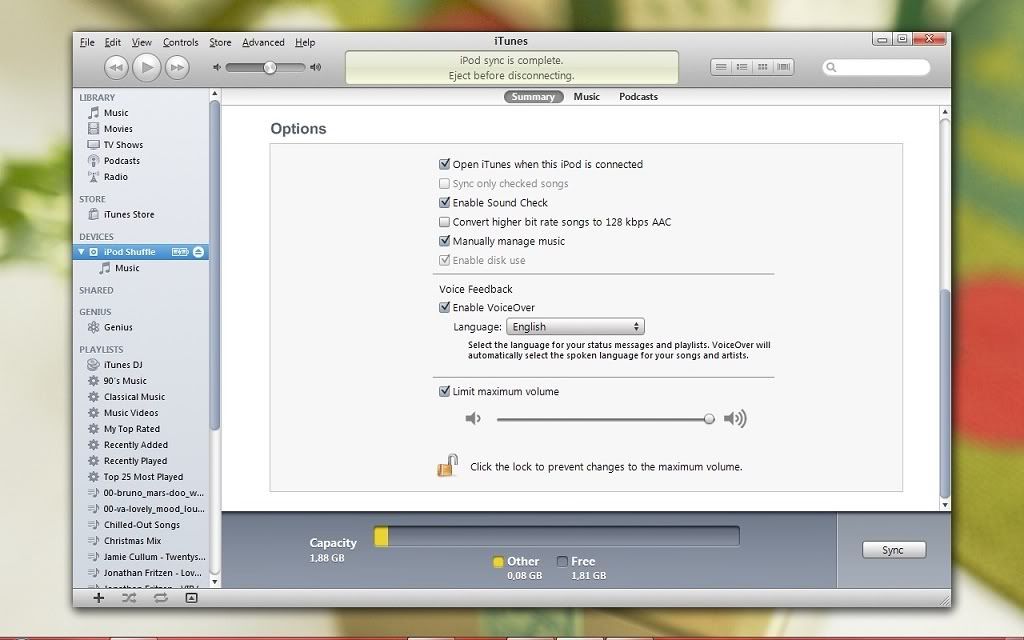Viewport: 1024px width, 640px height.
Task: Open the Advanced menu
Action: (263, 42)
